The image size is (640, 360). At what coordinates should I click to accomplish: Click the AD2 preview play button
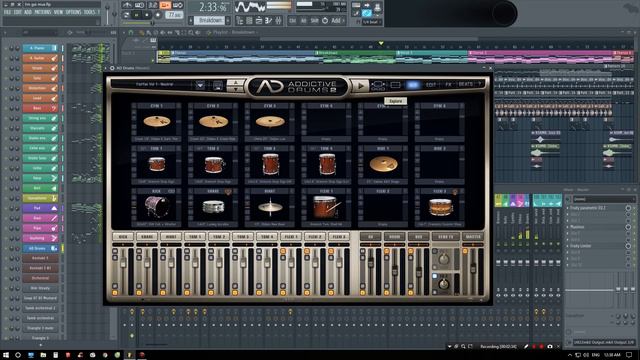(360, 86)
